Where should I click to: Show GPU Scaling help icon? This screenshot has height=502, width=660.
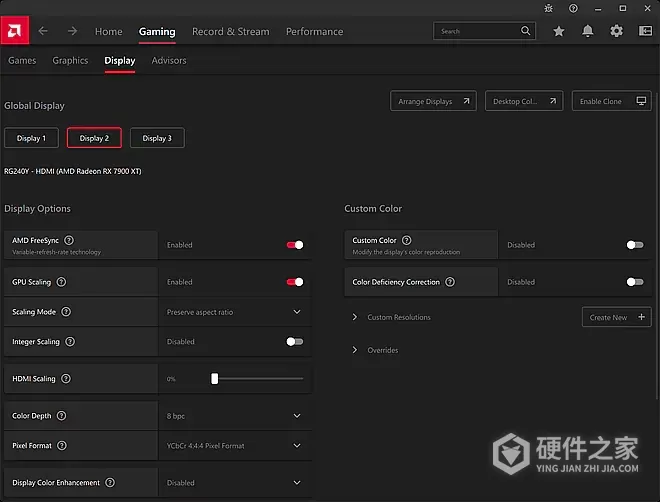click(61, 282)
